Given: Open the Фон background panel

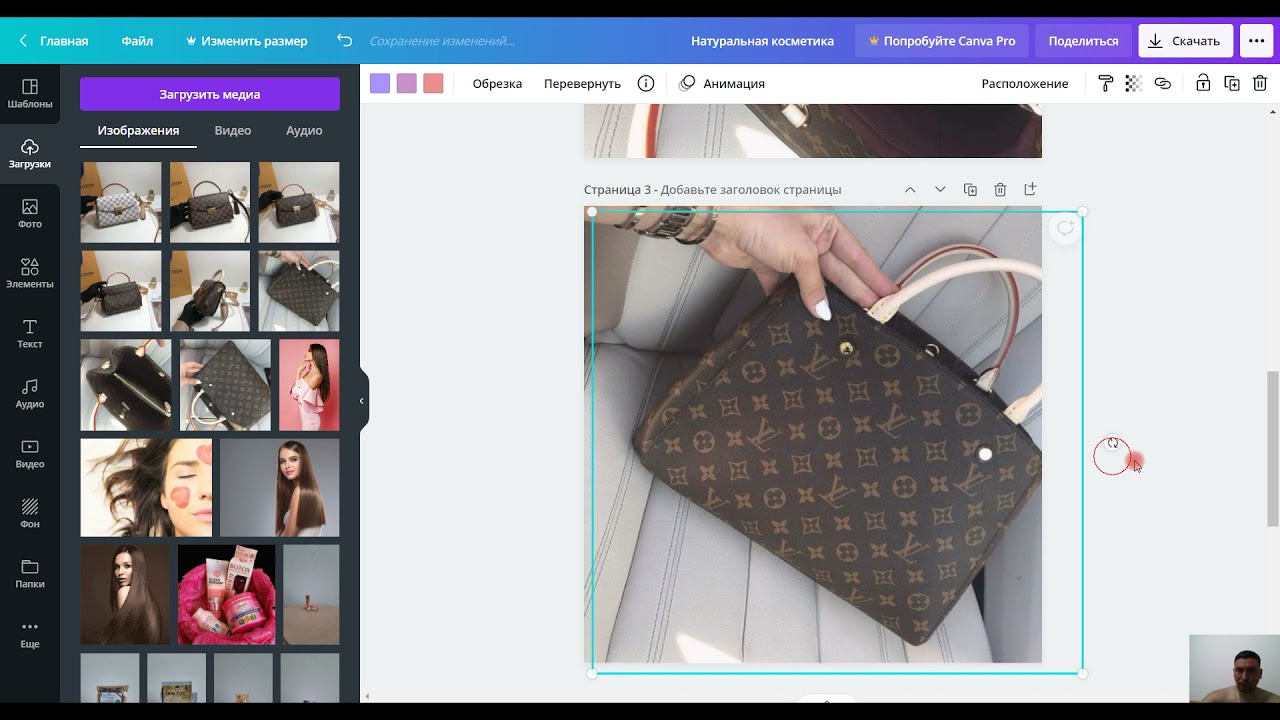Looking at the screenshot, I should pos(30,514).
